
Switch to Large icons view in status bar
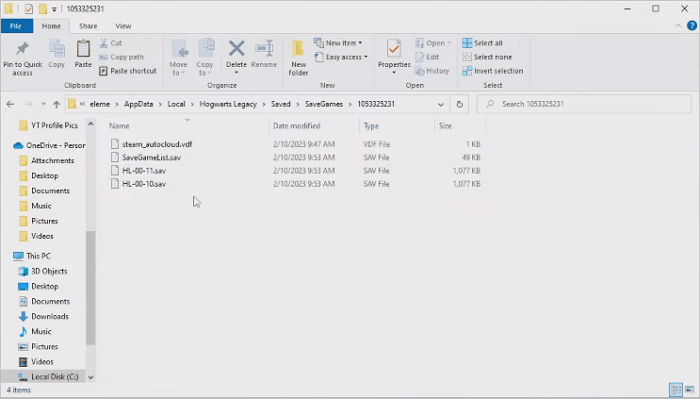(690, 389)
